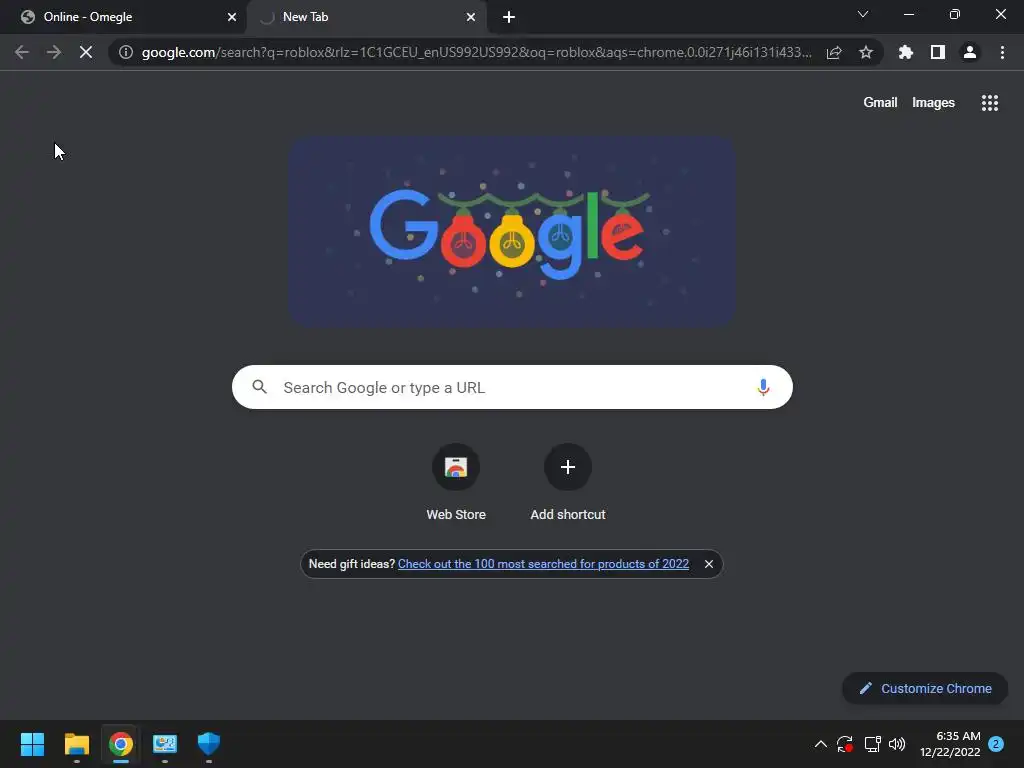Viewport: 1024px width, 768px height.
Task: Open Windows Security shield icon
Action: pos(209,744)
